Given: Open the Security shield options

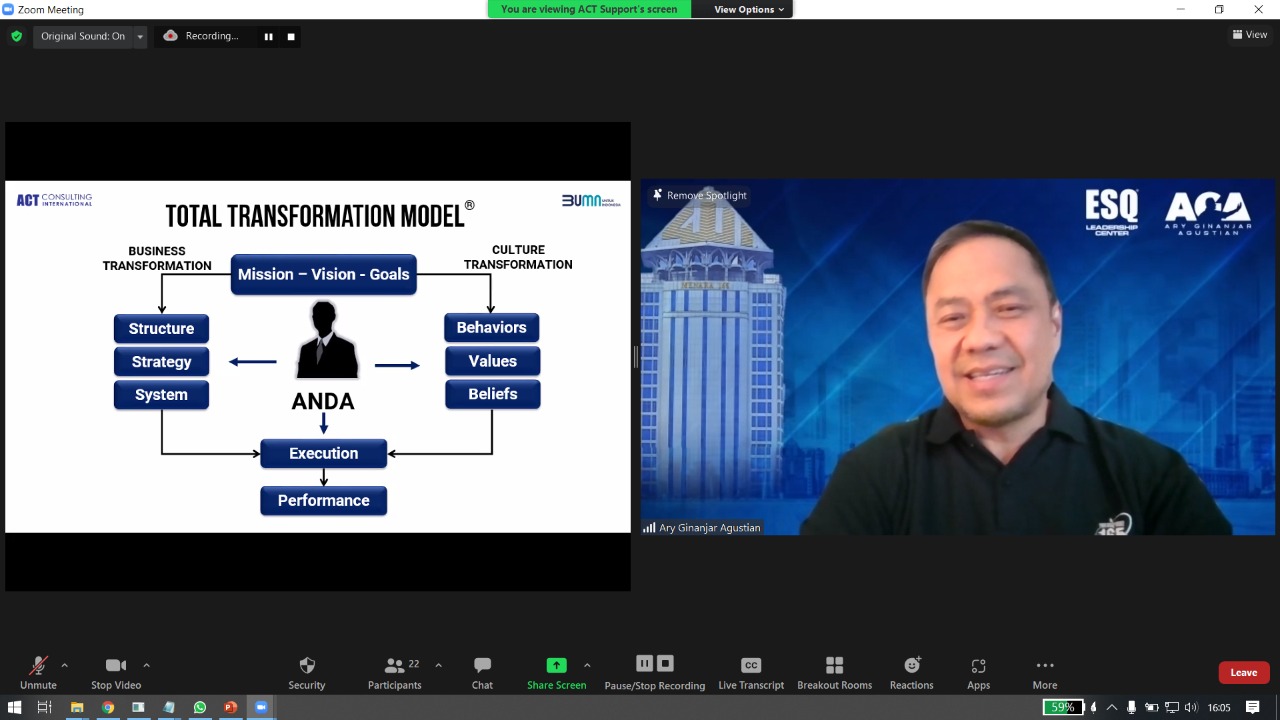Looking at the screenshot, I should tap(307, 672).
